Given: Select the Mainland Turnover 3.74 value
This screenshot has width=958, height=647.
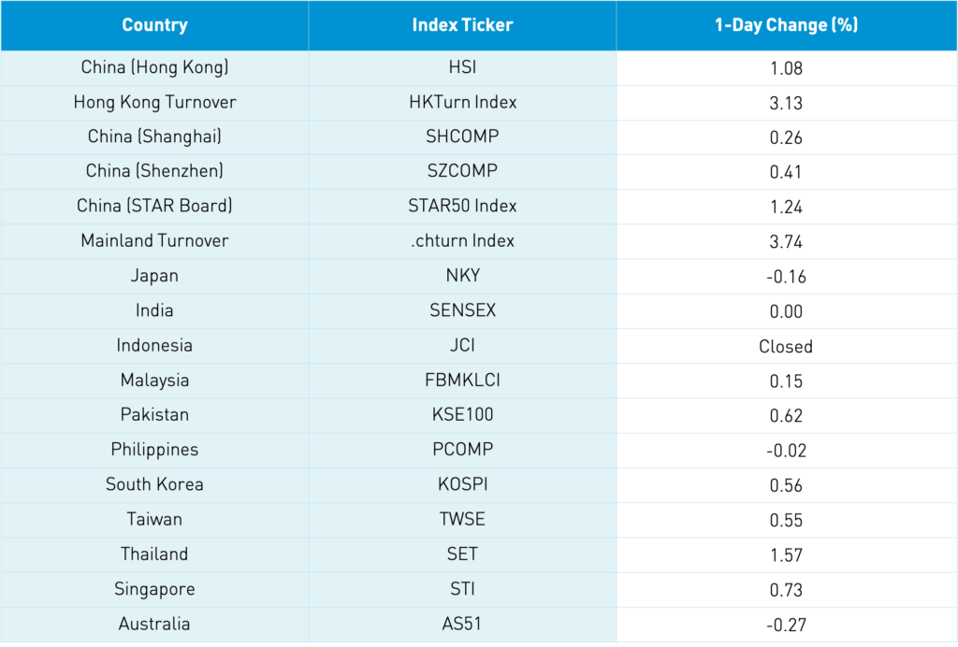Looking at the screenshot, I should 786,242.
